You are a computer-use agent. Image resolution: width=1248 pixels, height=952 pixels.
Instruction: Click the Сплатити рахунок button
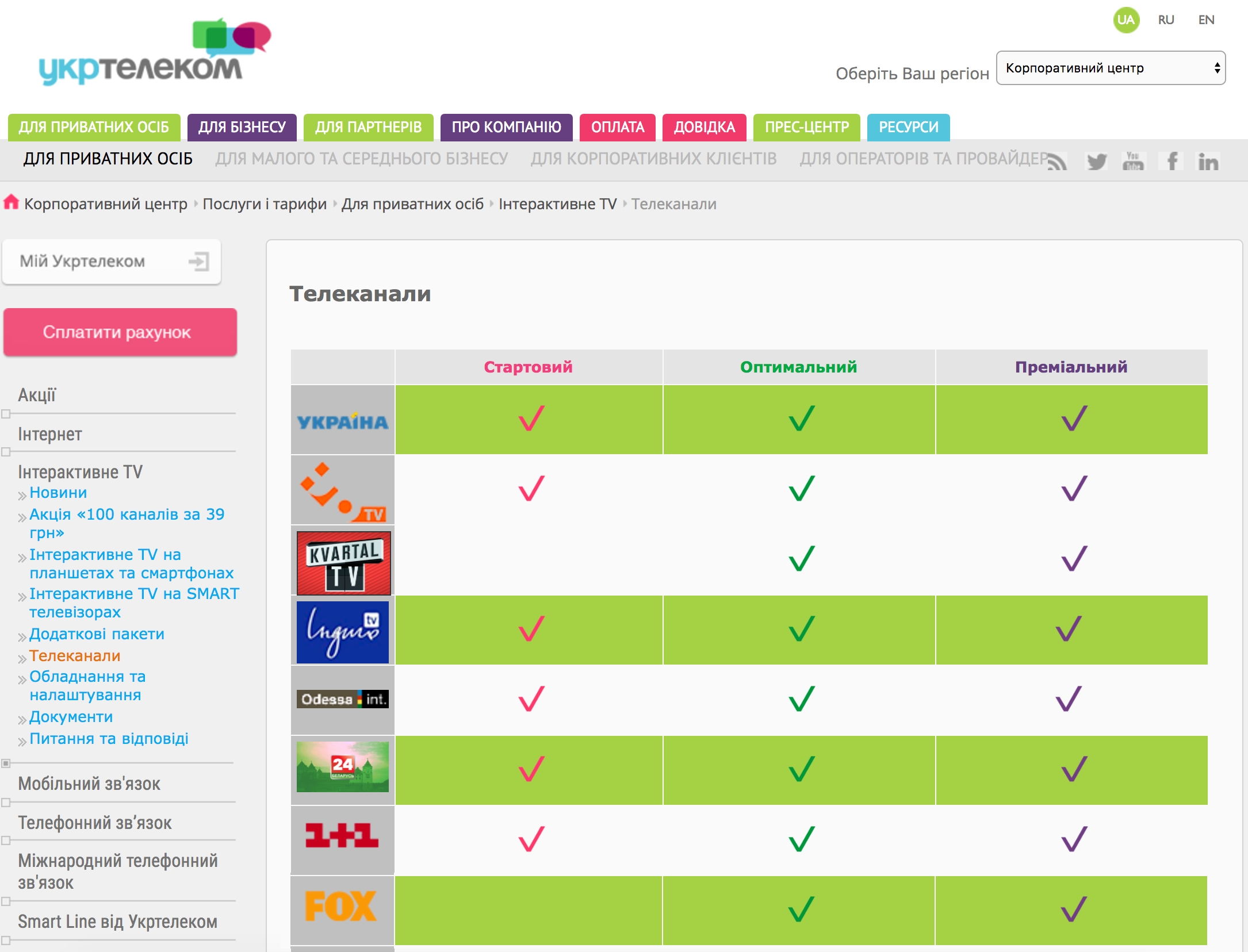(120, 332)
